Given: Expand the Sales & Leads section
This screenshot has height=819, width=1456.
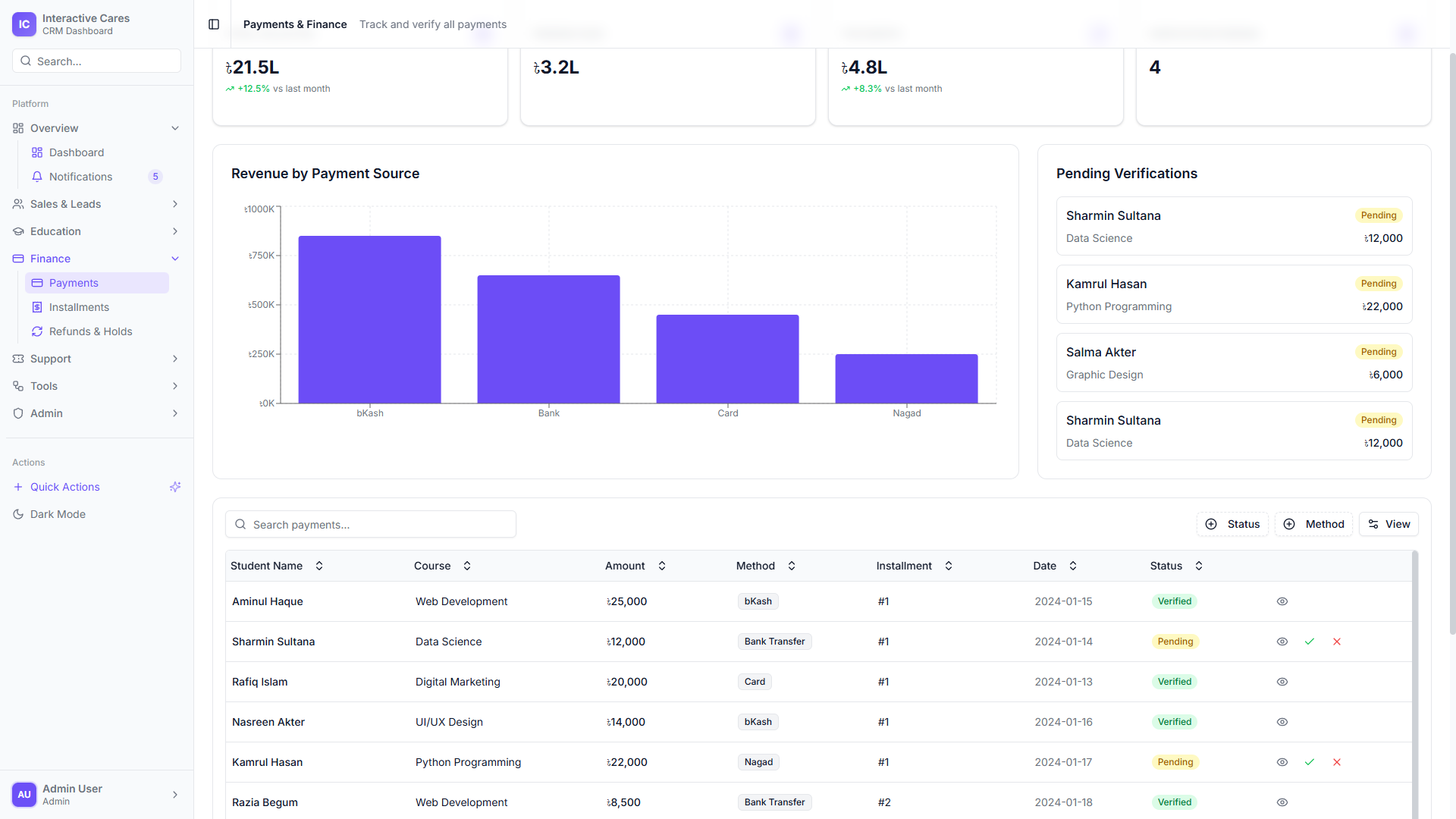Looking at the screenshot, I should point(175,204).
